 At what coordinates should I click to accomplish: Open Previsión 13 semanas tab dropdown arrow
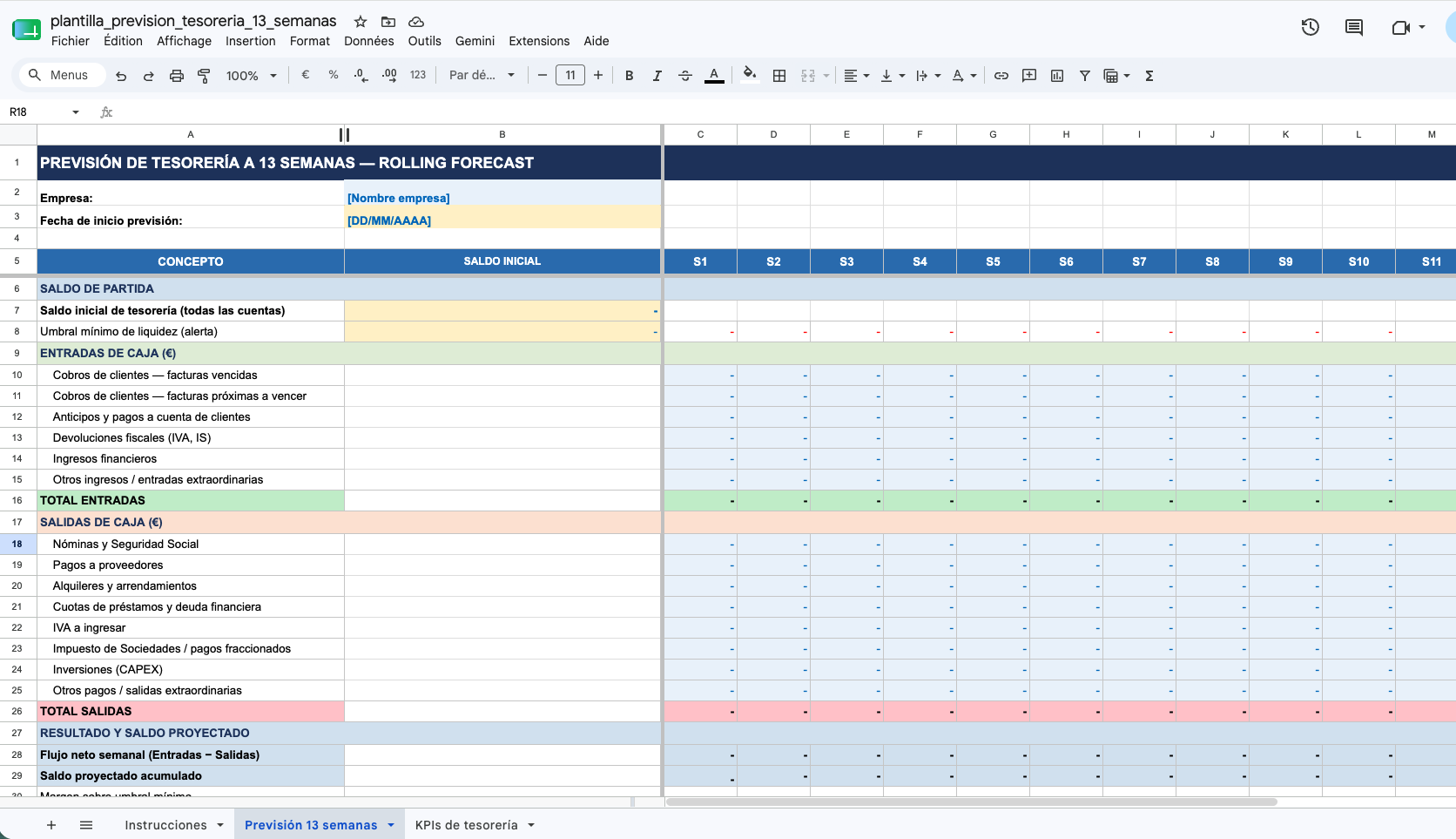point(391,825)
